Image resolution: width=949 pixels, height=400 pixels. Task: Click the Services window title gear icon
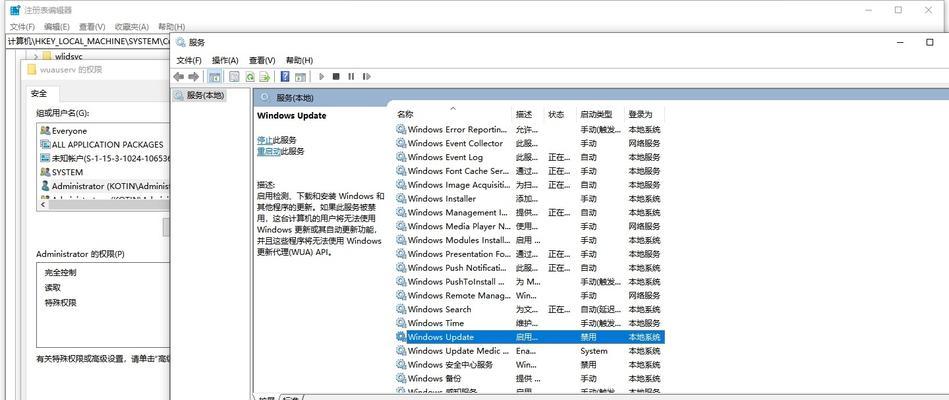click(x=180, y=42)
